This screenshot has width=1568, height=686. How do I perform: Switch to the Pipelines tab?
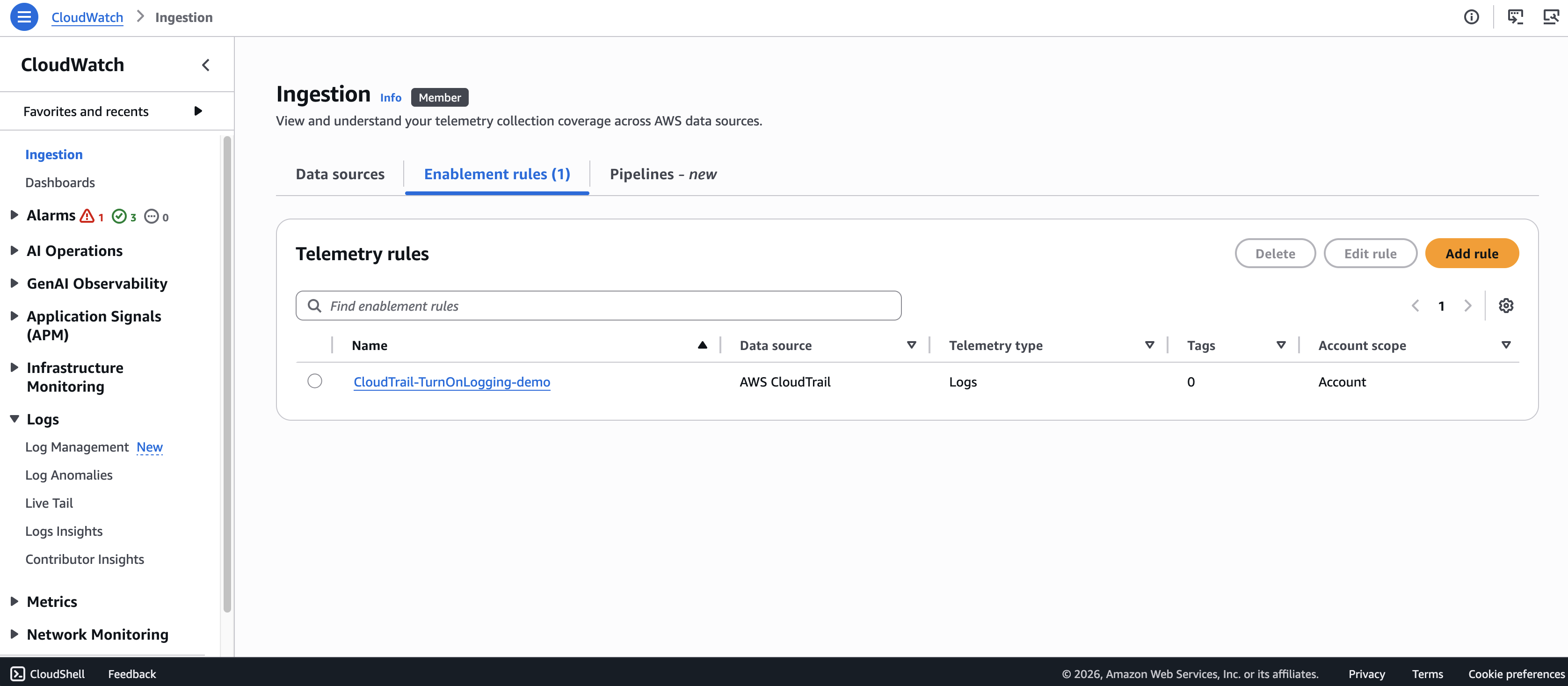click(663, 174)
